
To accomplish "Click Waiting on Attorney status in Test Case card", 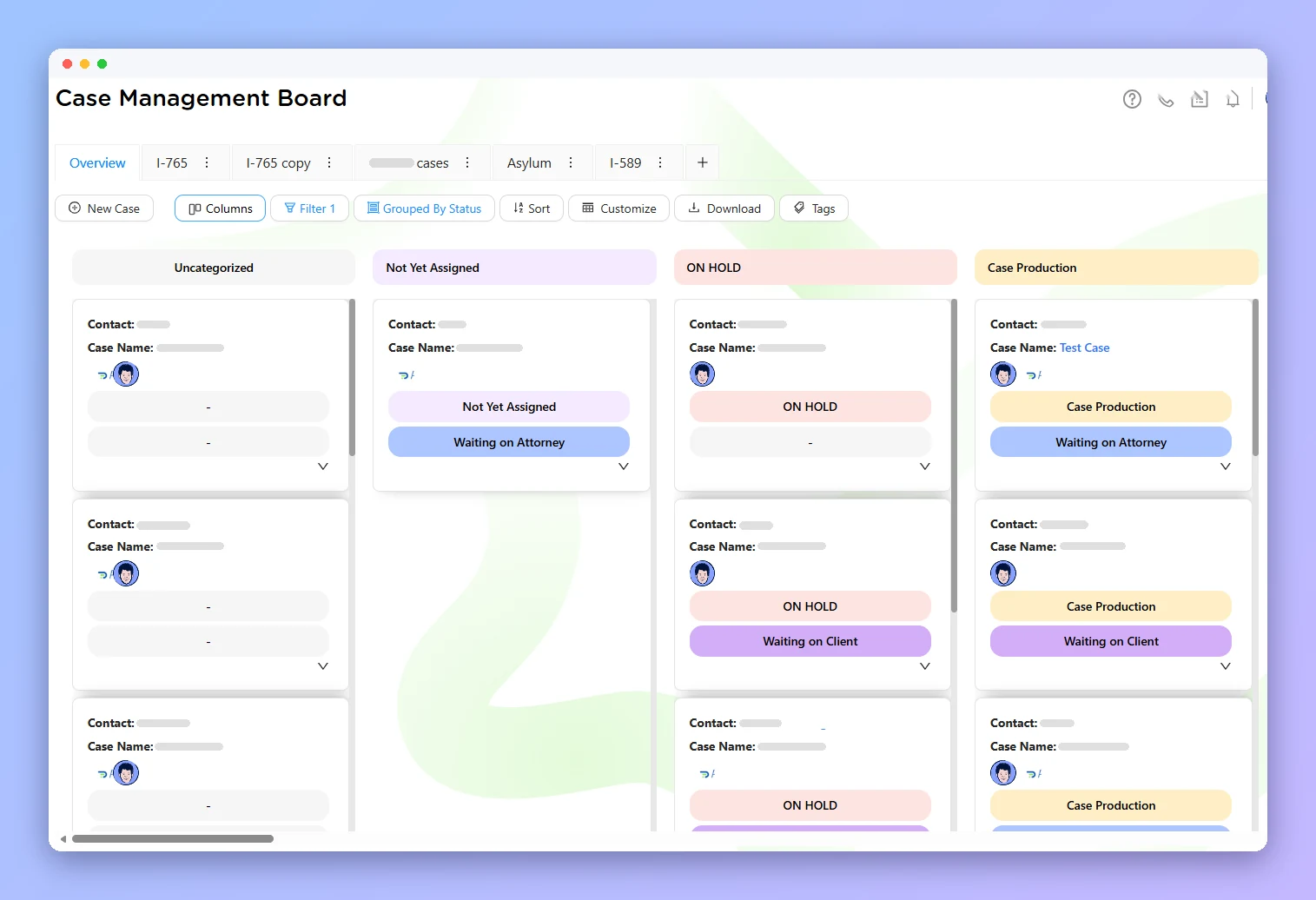I will [x=1111, y=442].
